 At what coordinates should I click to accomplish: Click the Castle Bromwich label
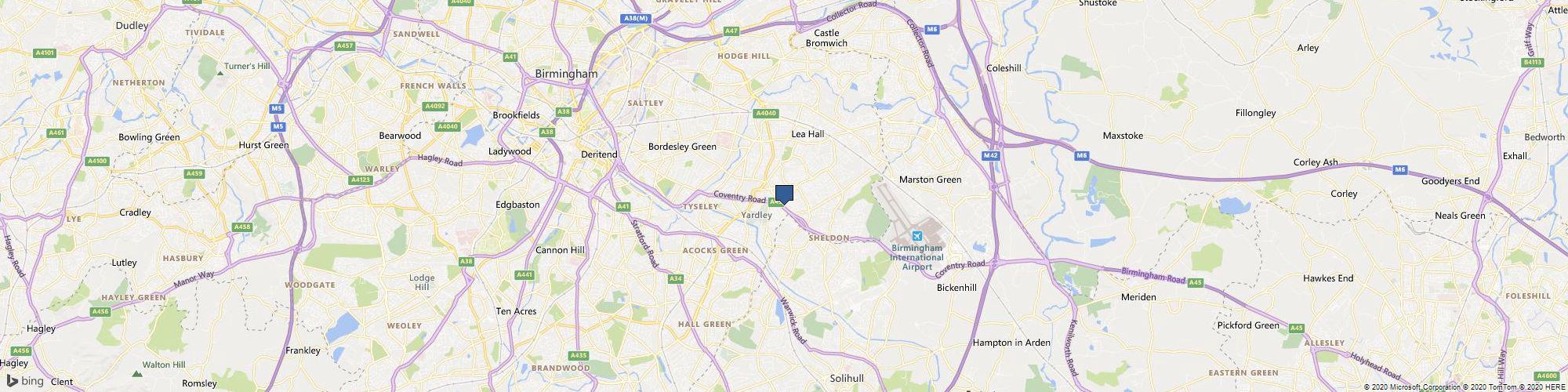click(x=827, y=38)
